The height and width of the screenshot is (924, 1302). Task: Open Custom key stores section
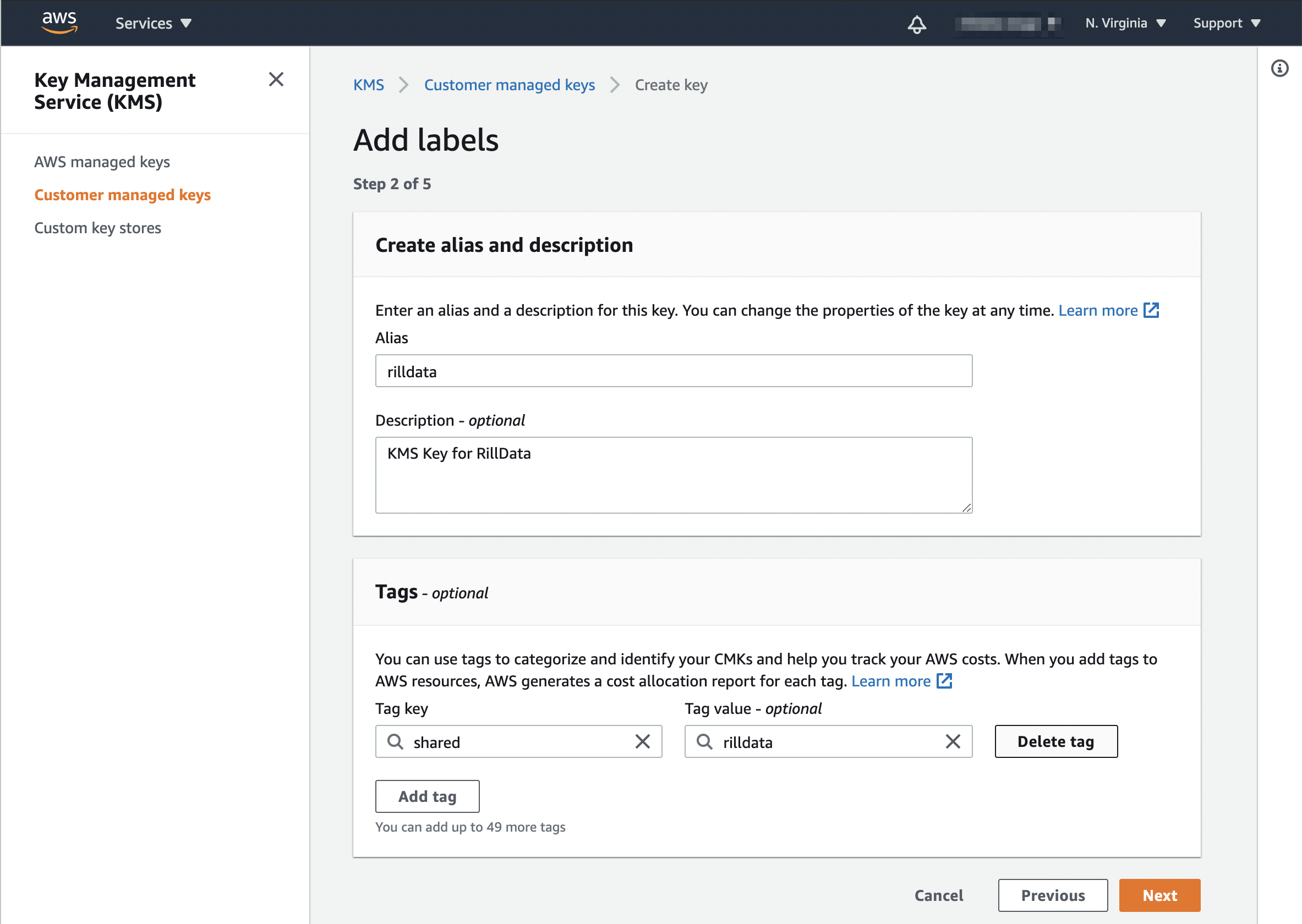[97, 228]
